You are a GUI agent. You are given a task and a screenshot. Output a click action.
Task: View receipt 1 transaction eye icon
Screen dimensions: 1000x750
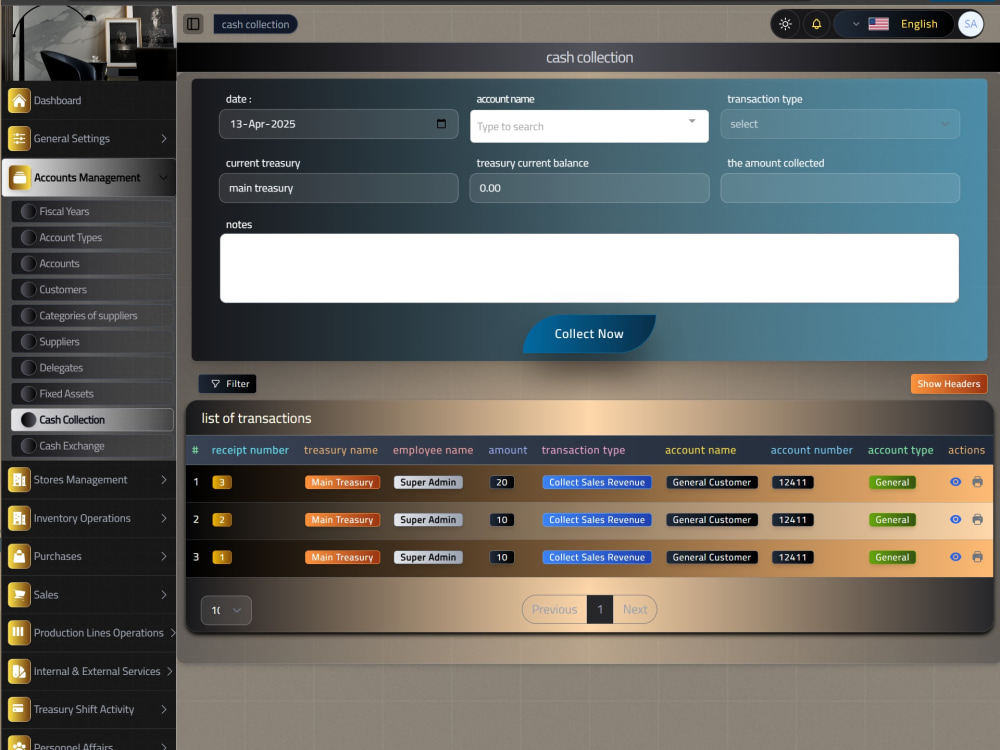[x=955, y=557]
